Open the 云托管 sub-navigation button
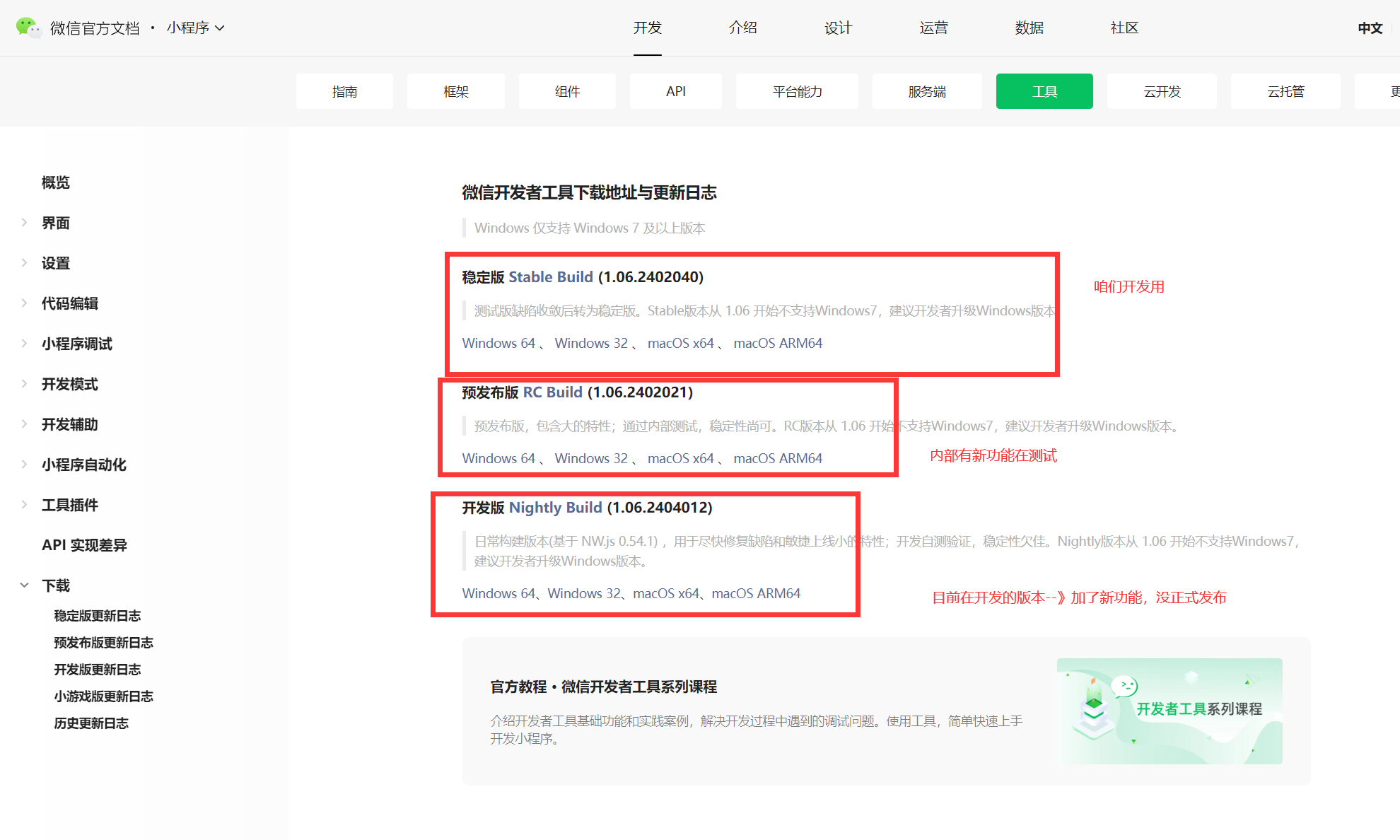 1285,91
